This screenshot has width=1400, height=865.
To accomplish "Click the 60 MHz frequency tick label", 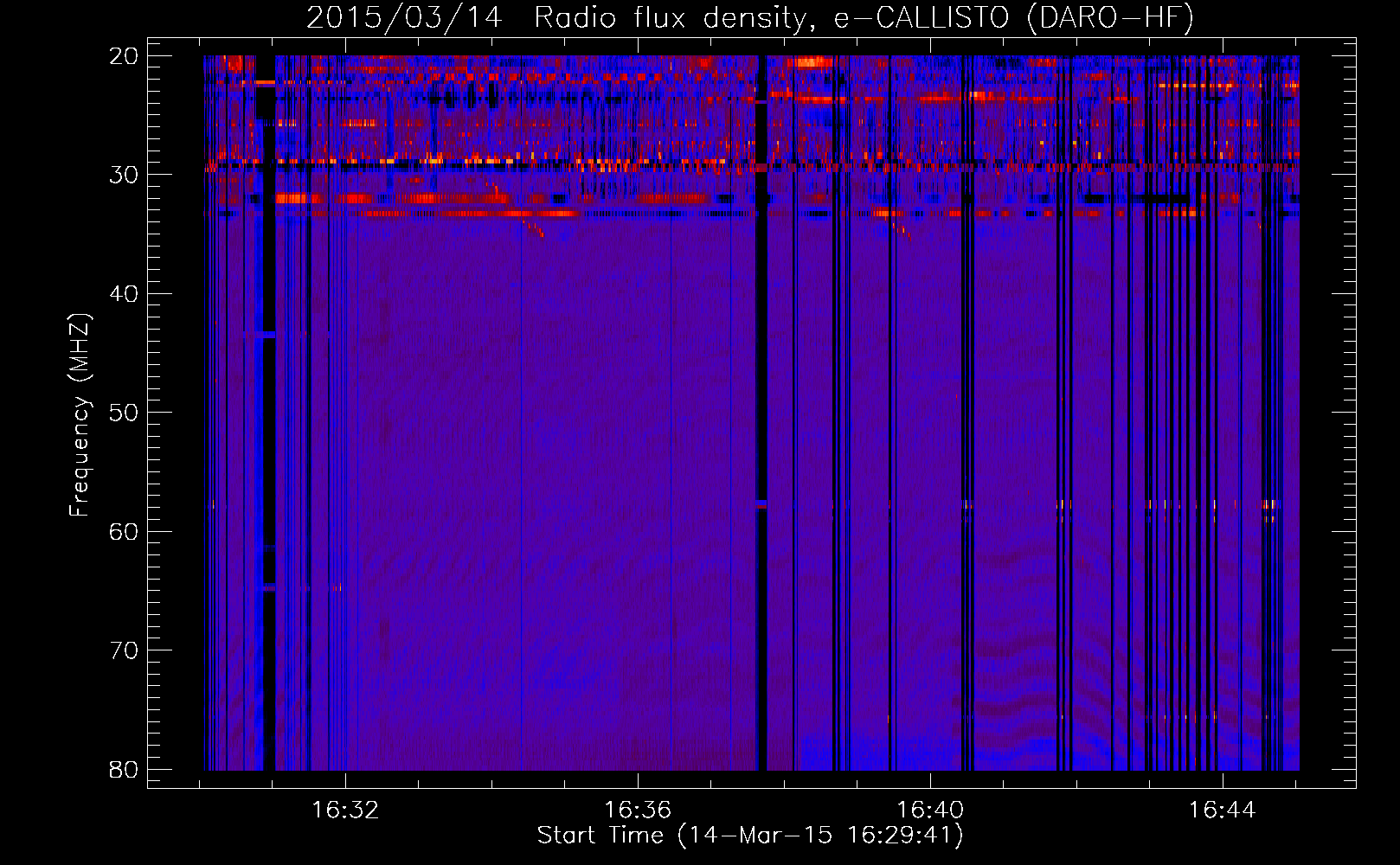I will [x=125, y=531].
